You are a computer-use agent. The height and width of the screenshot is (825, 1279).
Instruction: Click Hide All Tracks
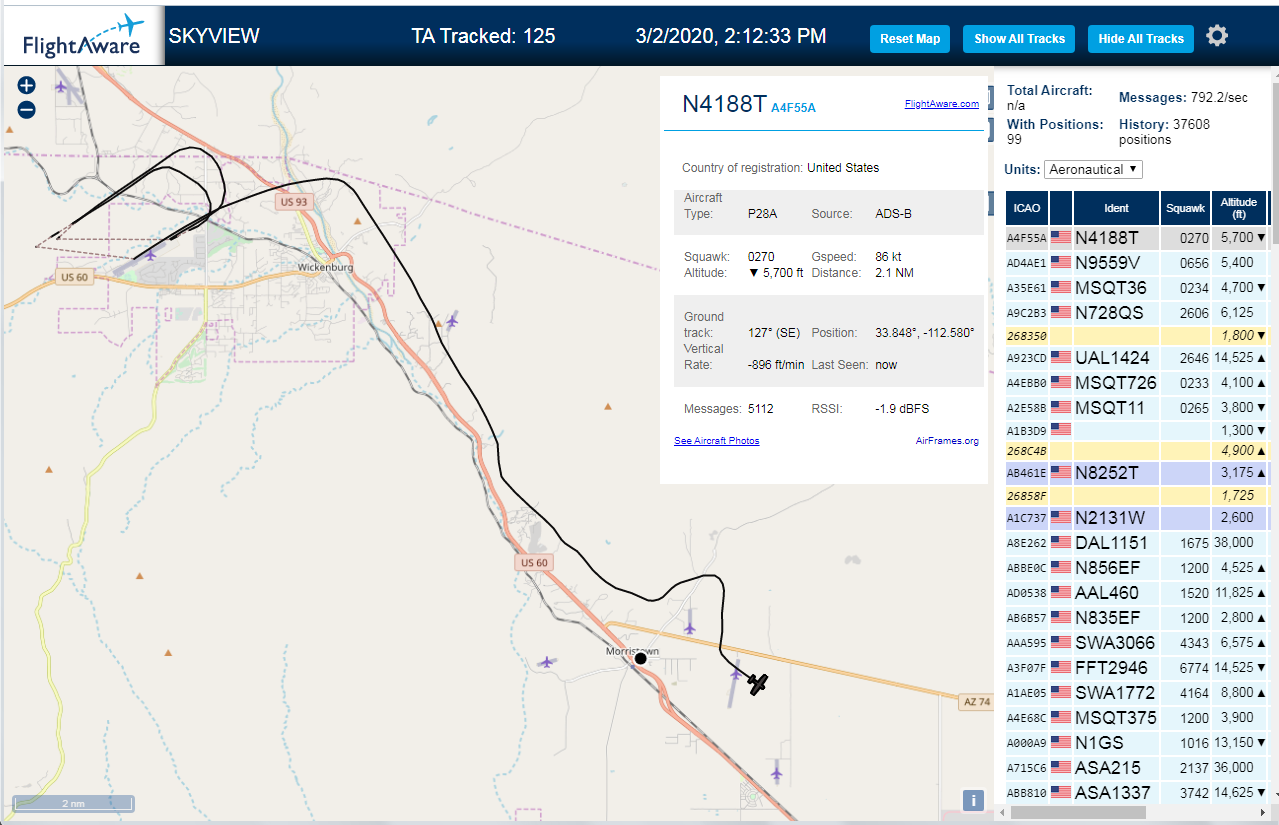[x=1141, y=39]
